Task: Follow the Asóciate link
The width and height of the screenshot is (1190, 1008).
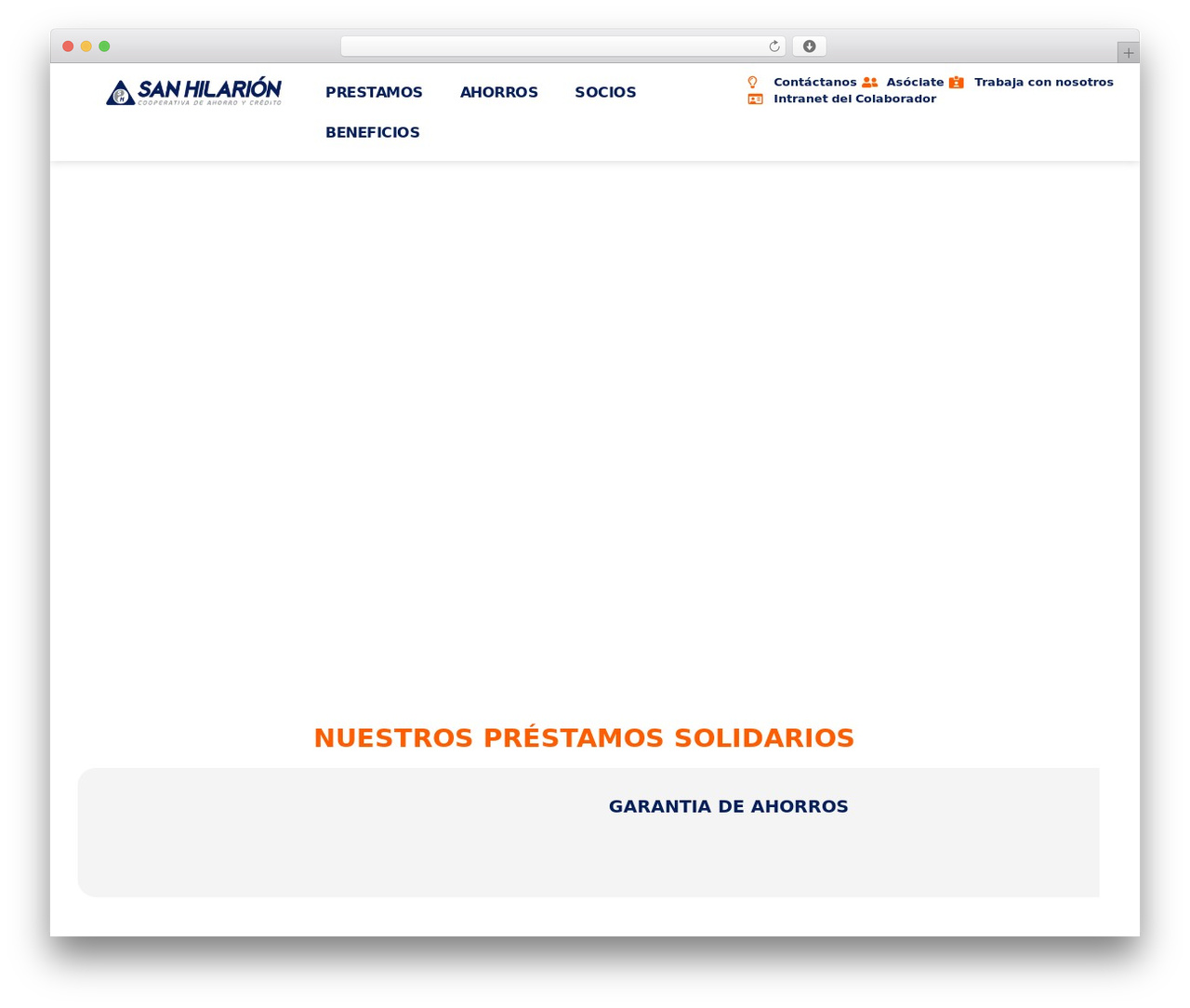Action: pyautogui.click(x=915, y=82)
